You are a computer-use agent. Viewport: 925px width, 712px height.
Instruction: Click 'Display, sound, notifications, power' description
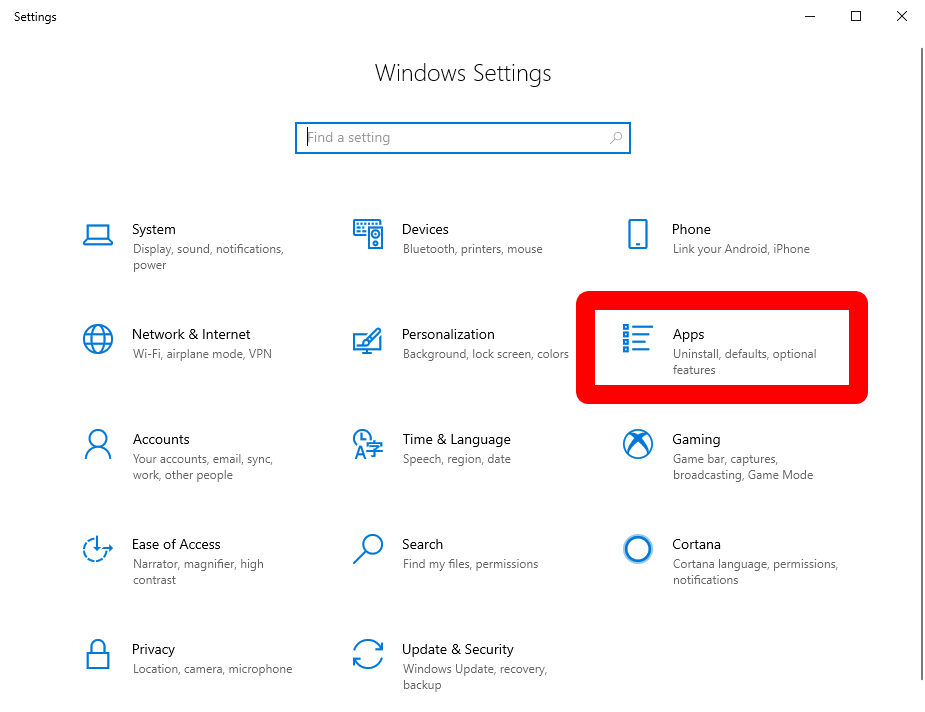208,257
